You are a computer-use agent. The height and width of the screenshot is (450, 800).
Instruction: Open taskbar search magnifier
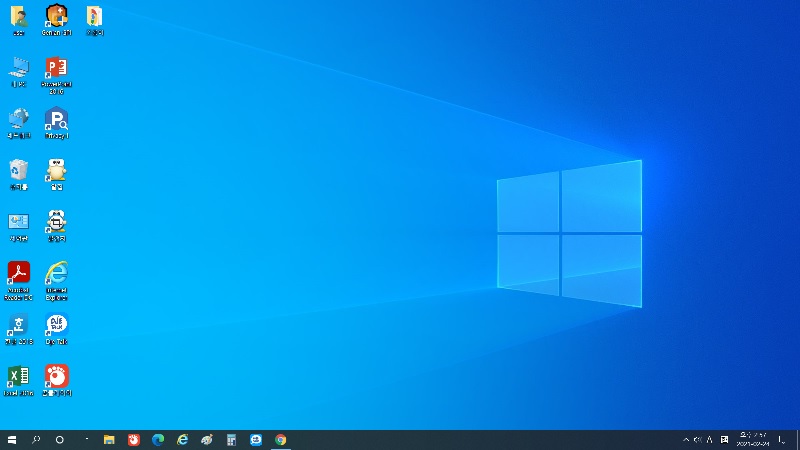click(36, 439)
